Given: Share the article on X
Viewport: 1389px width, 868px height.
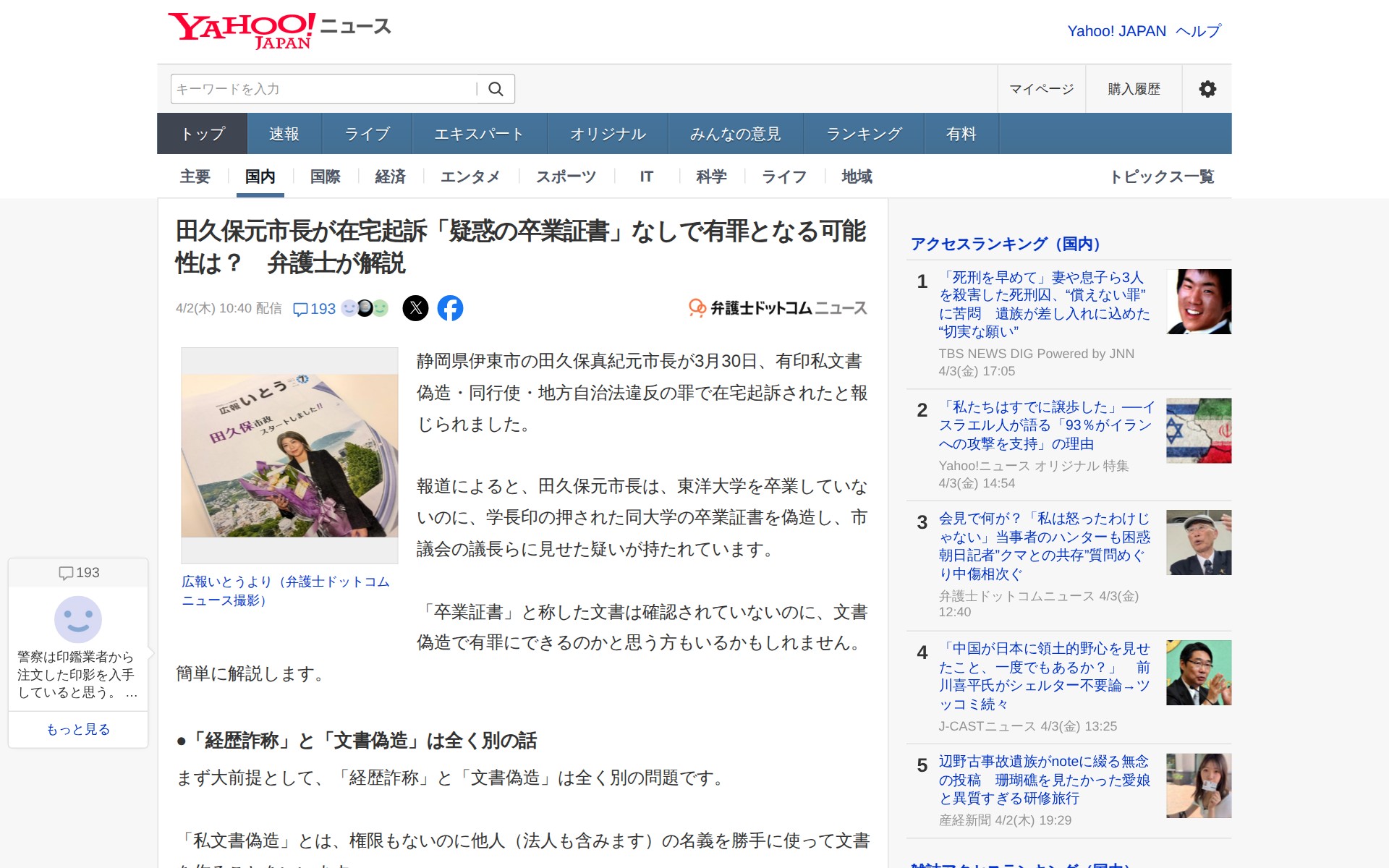Looking at the screenshot, I should [x=415, y=308].
